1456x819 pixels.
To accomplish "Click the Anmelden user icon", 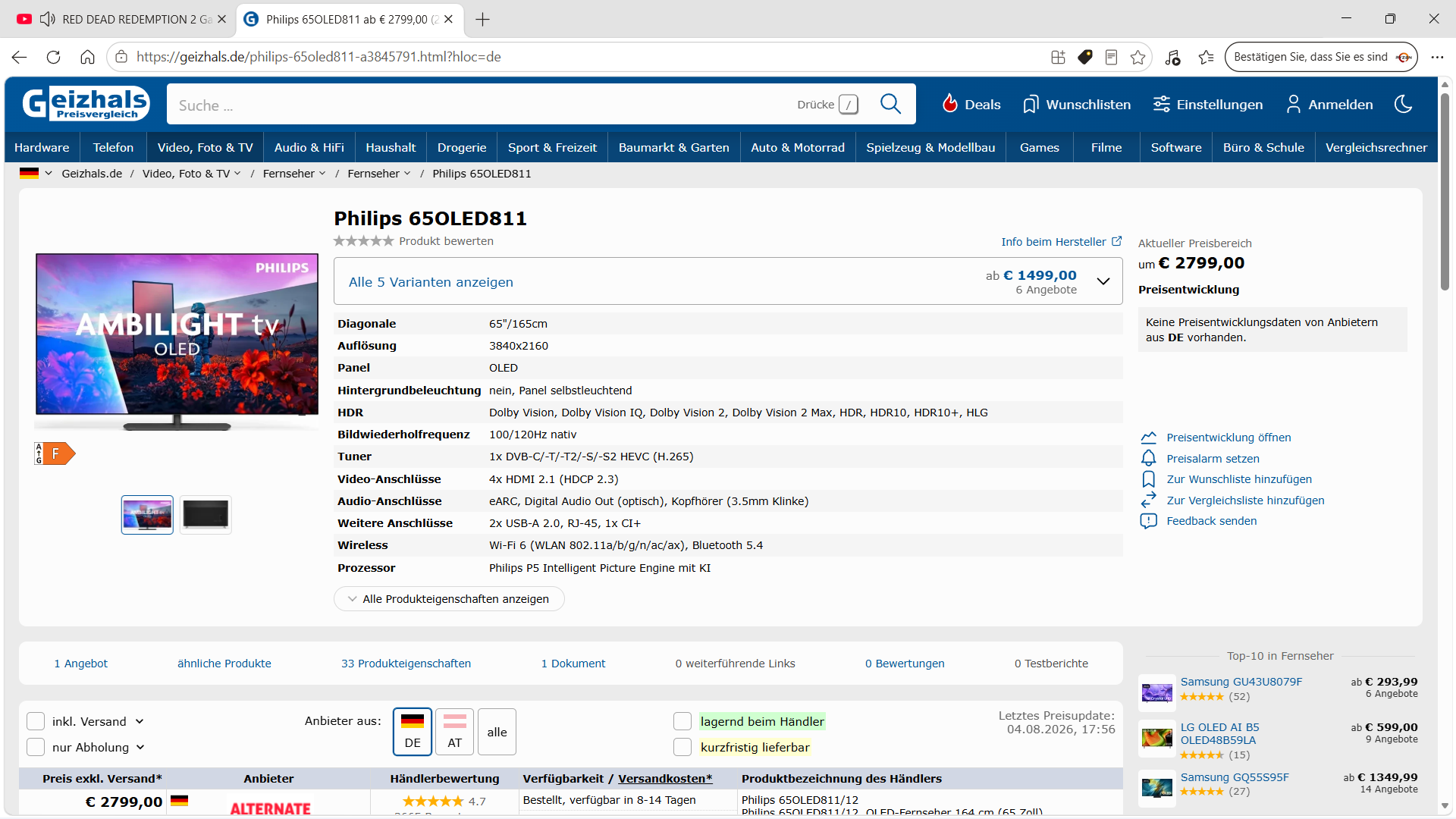I will coord(1293,105).
